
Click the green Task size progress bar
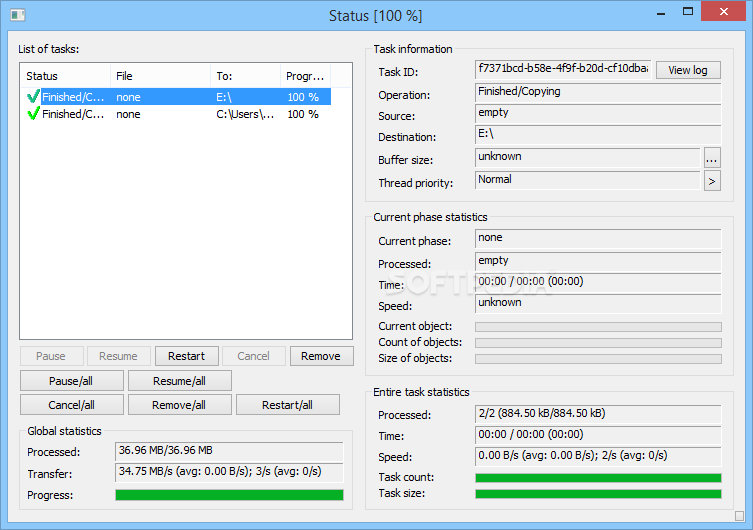(x=598, y=494)
